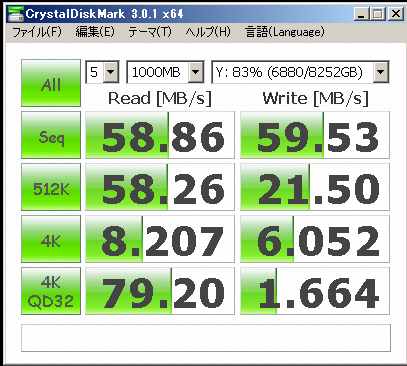
Task: Open the 言語(Language) menu
Action: 285,32
